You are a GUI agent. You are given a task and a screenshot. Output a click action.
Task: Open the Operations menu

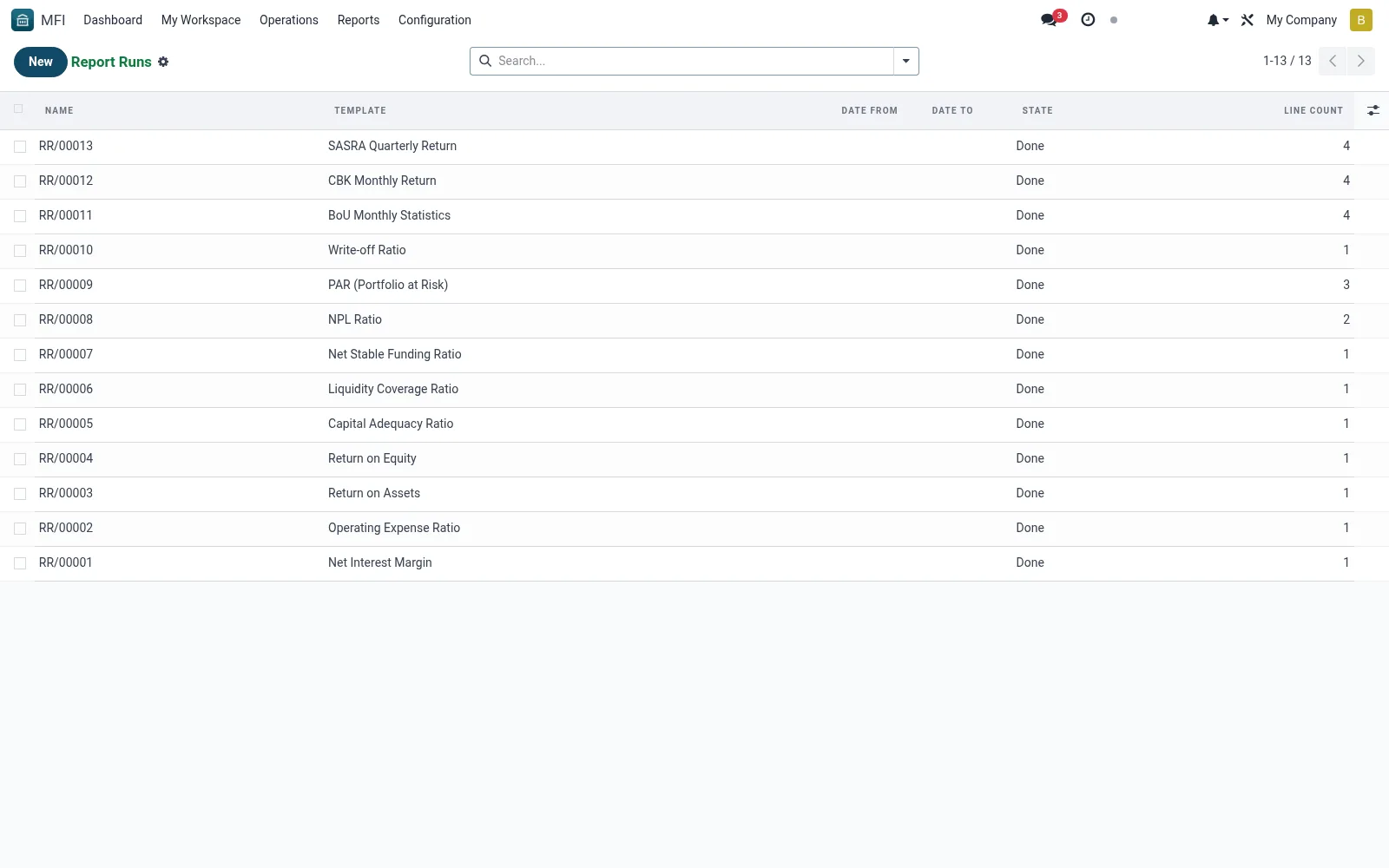289,20
